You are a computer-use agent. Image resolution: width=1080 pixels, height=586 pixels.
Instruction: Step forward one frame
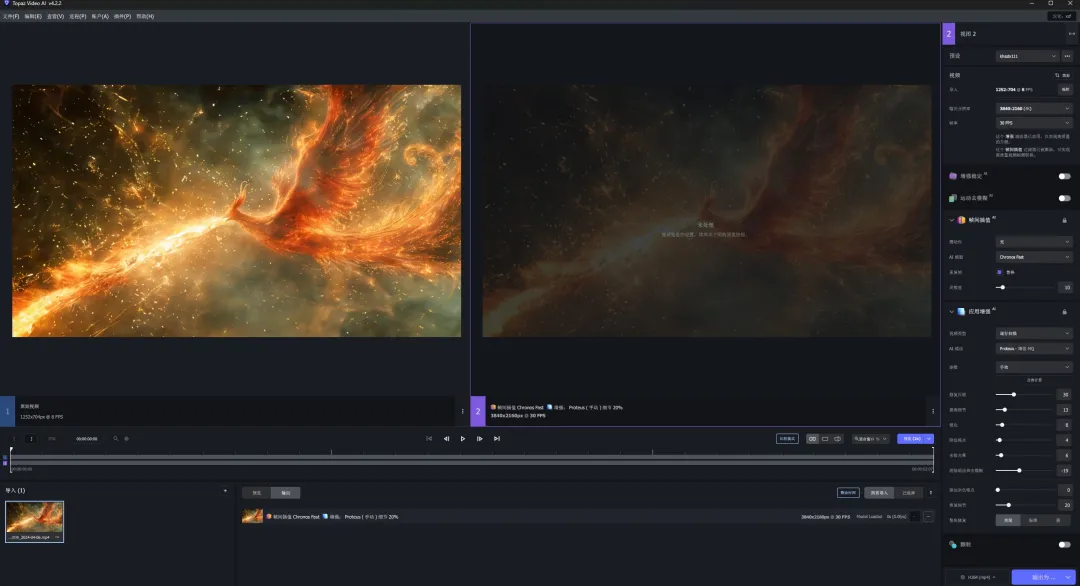coord(480,438)
